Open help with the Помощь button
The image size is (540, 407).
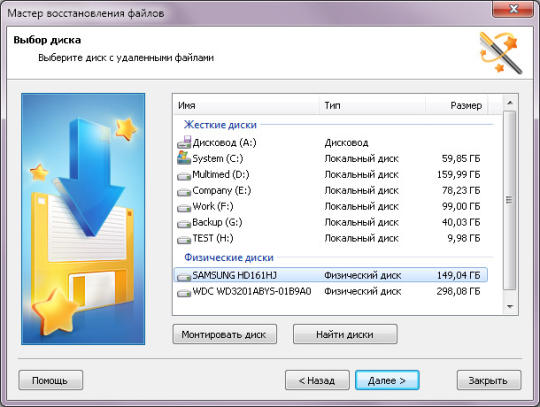point(51,380)
